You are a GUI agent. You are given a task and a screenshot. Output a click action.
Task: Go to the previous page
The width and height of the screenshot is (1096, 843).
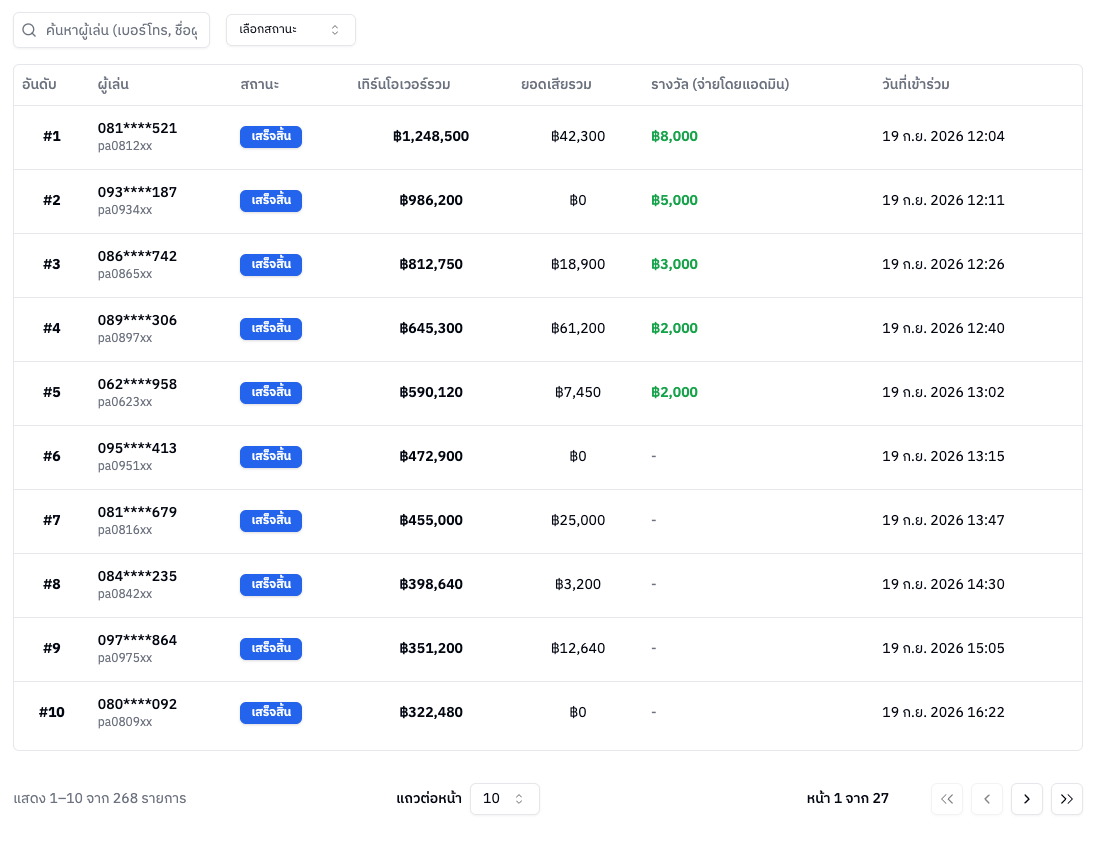[x=987, y=799]
